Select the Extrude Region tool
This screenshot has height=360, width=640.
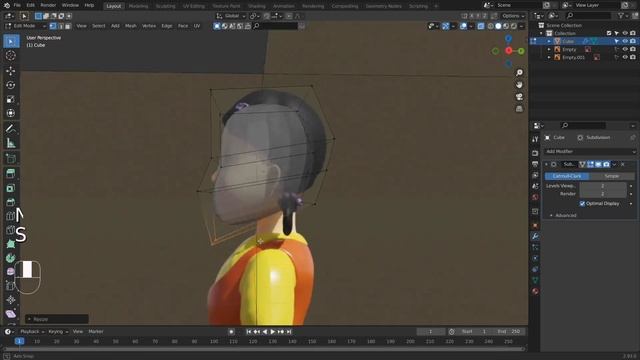pos(11,173)
